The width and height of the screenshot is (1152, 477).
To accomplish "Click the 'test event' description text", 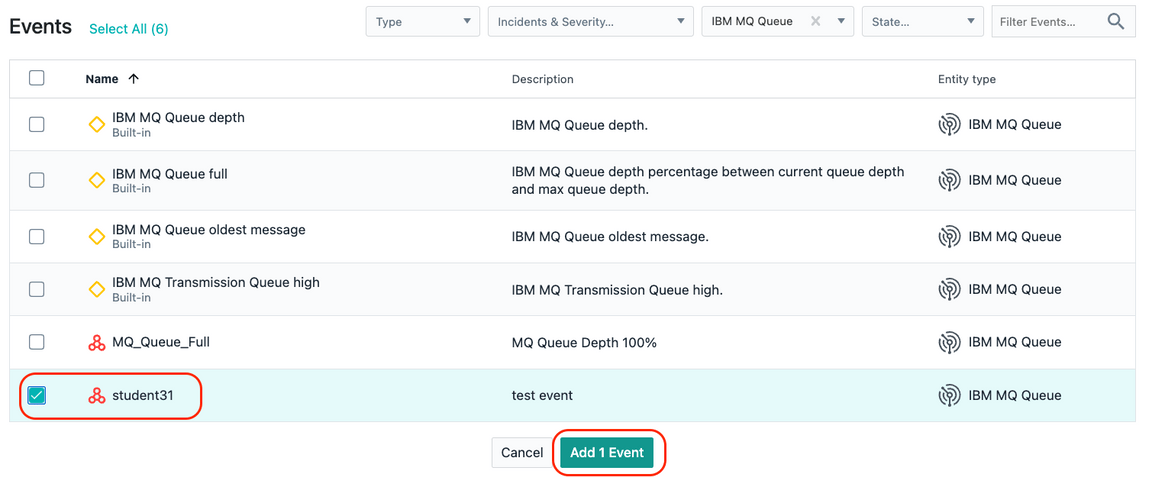I will coord(542,395).
